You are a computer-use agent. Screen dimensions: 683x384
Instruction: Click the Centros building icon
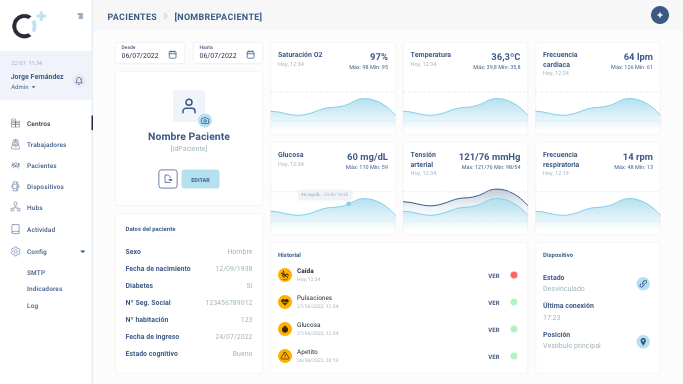pyautogui.click(x=15, y=123)
